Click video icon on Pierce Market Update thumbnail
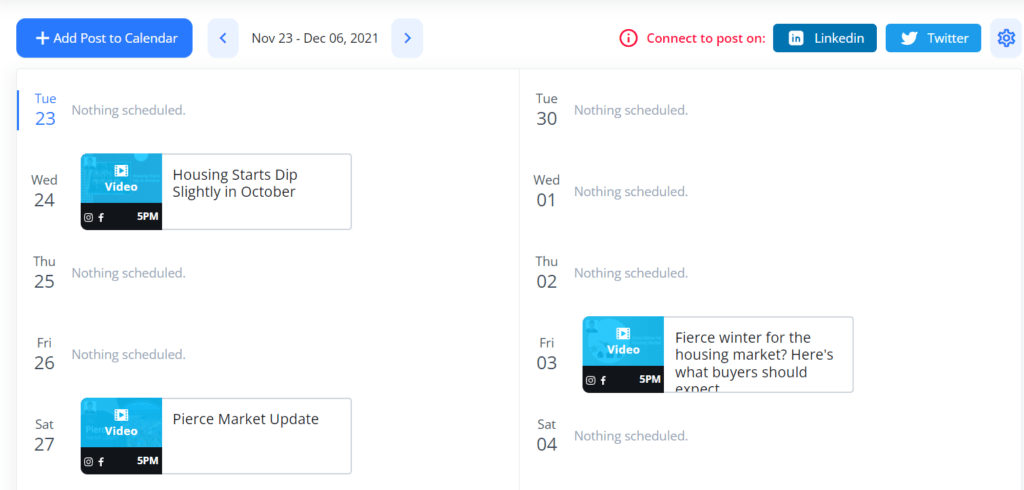The image size is (1024, 490). point(121,415)
